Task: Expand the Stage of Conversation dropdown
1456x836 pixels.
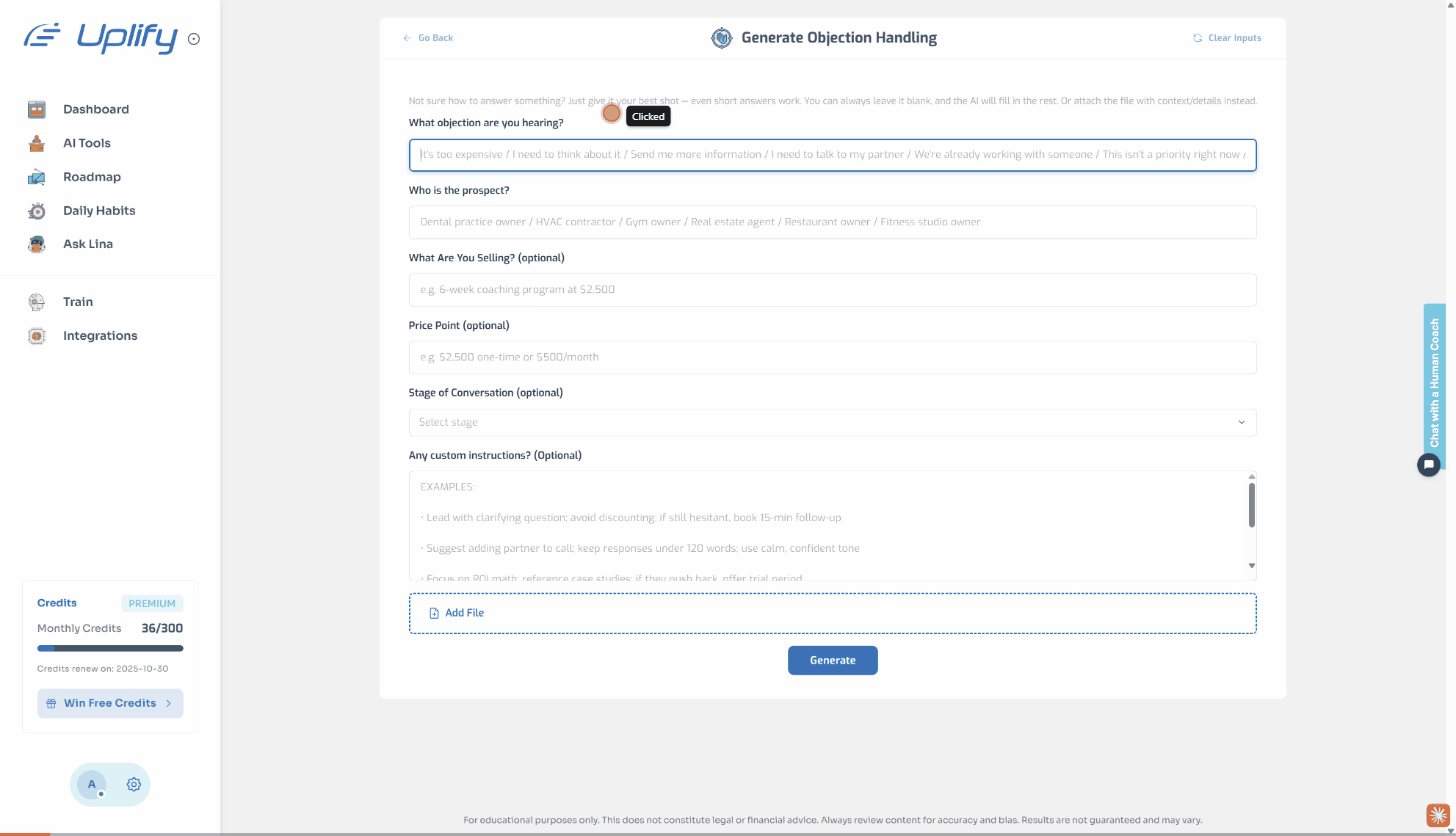Action: [832, 422]
